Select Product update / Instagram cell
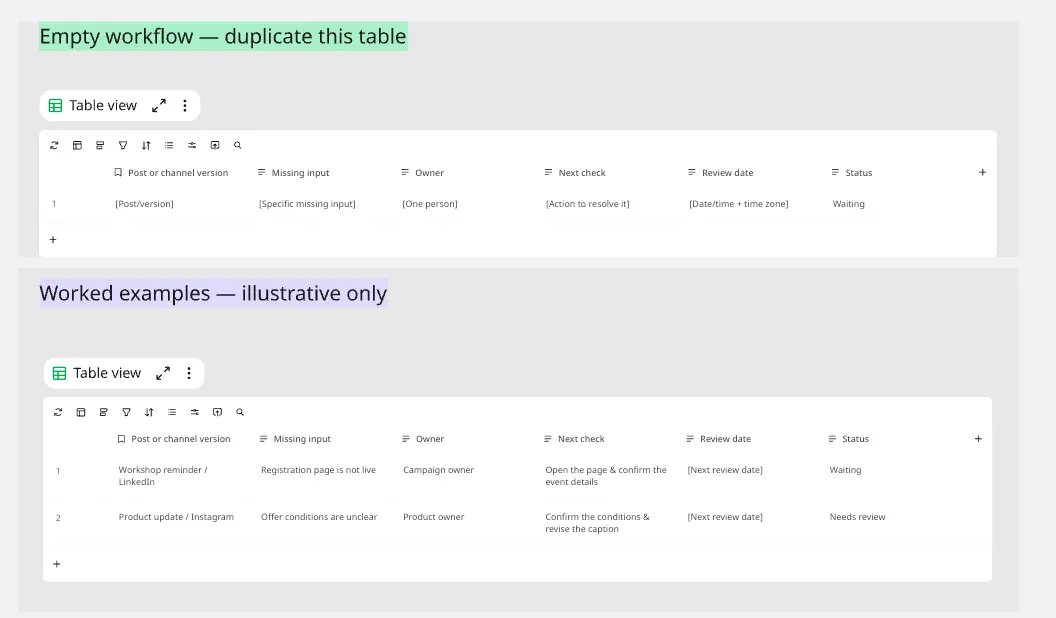This screenshot has width=1056, height=618. point(176,517)
